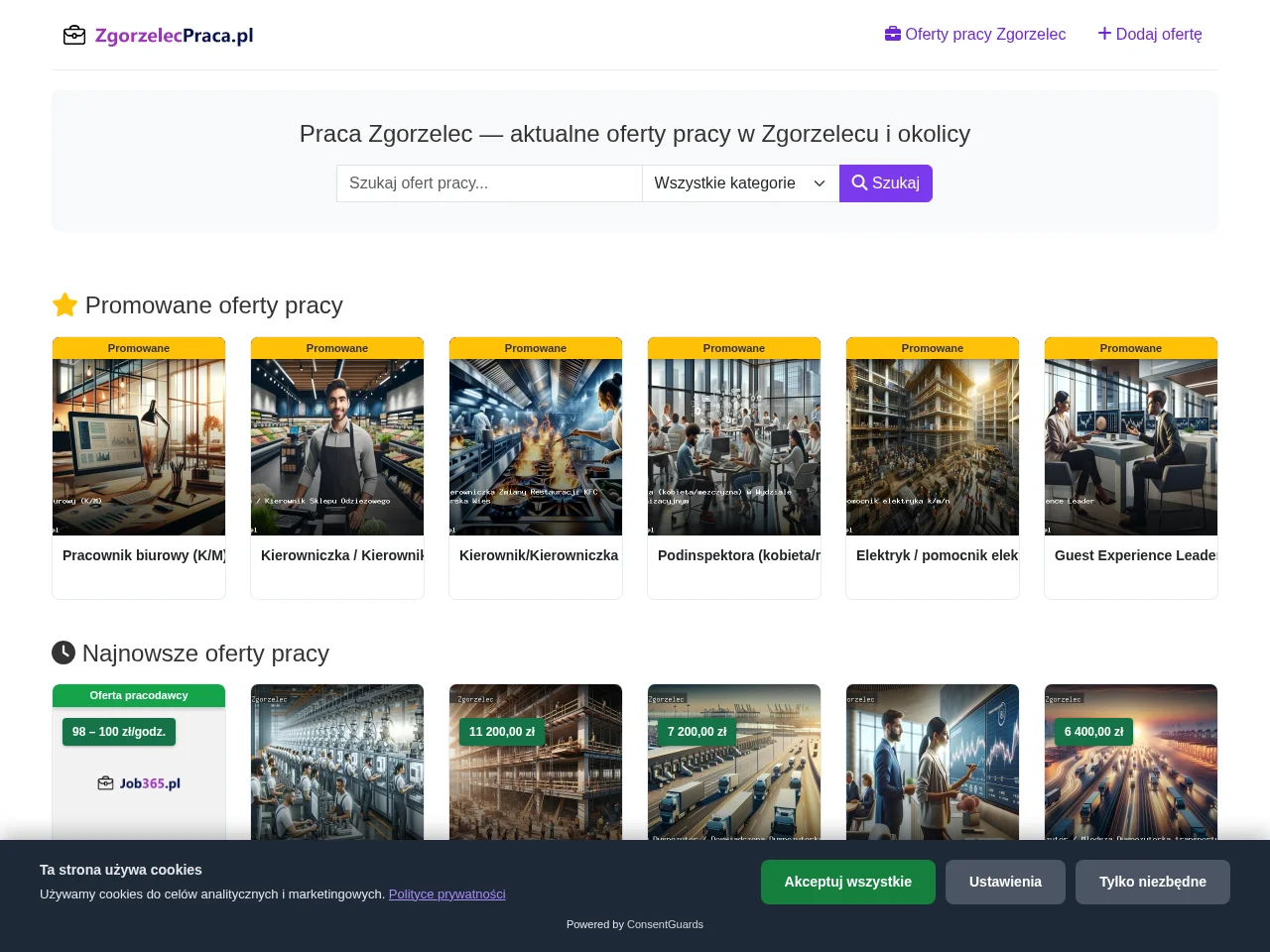Choose Tylko niezbędne cookies
Image resolution: width=1270 pixels, height=952 pixels.
tap(1153, 882)
